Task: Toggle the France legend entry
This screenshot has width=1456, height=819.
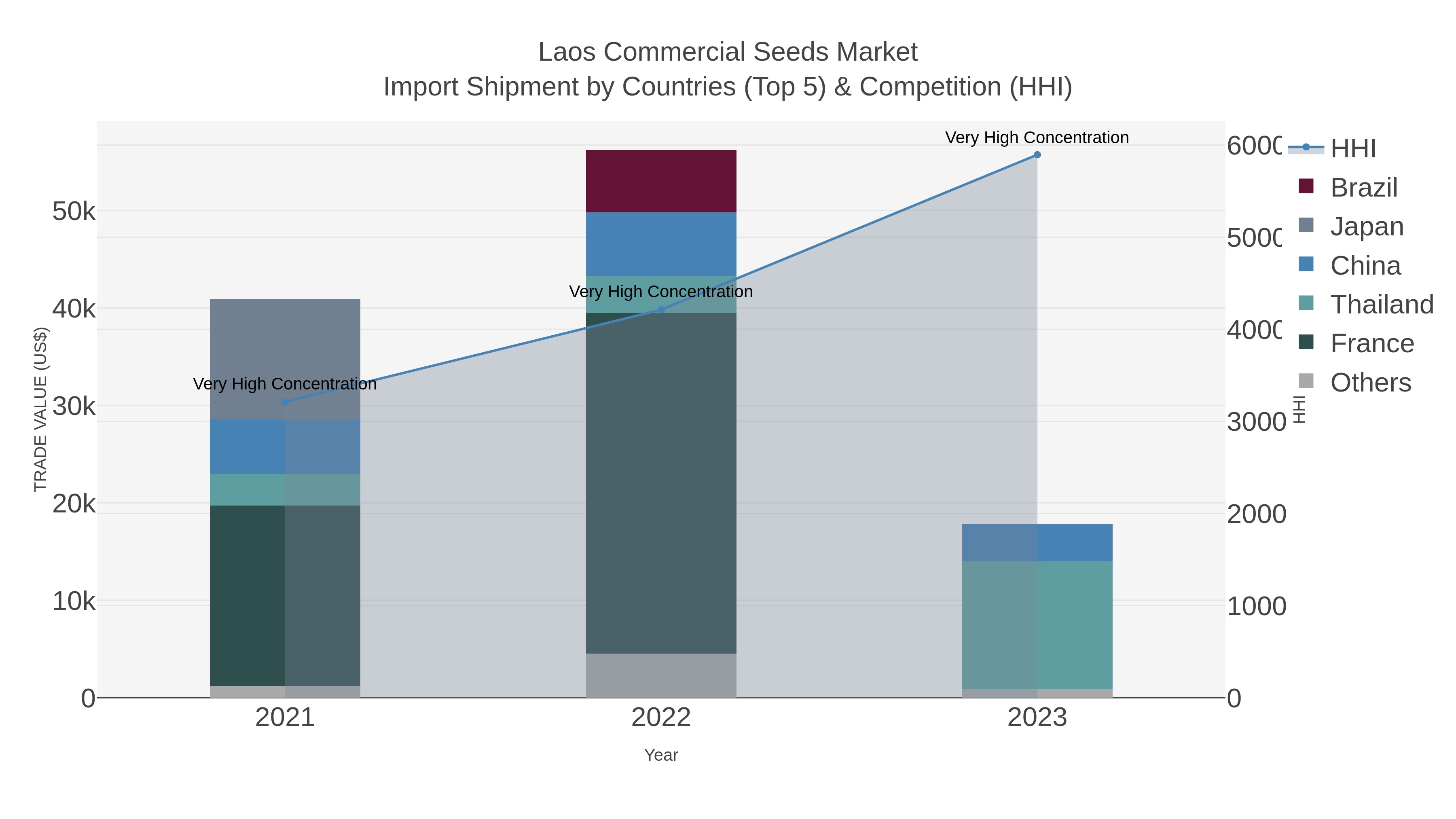Action: pyautogui.click(x=1356, y=343)
